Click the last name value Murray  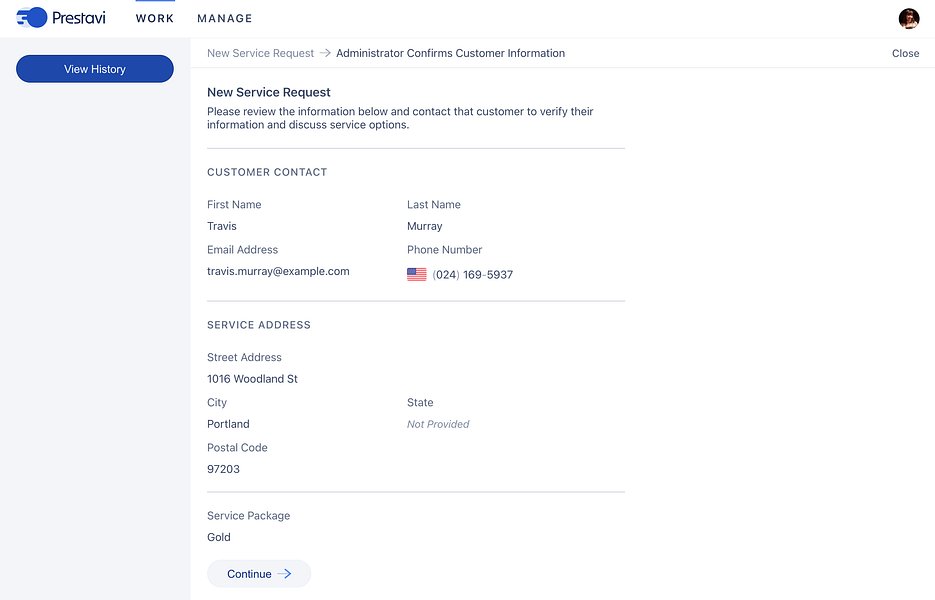[425, 226]
